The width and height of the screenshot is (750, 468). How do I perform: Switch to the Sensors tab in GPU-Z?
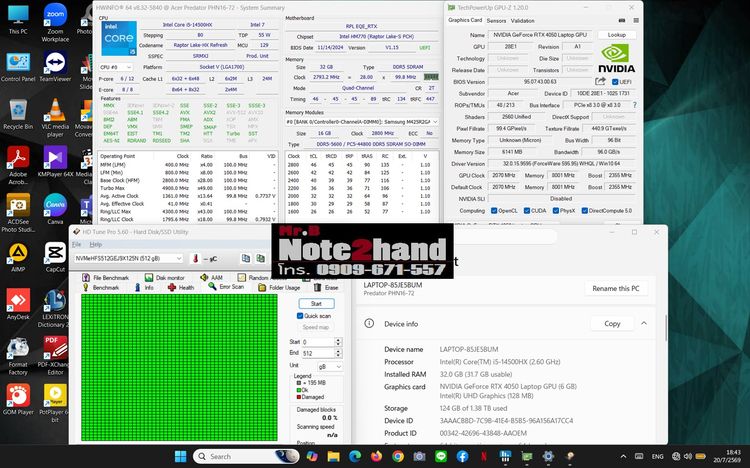point(496,21)
